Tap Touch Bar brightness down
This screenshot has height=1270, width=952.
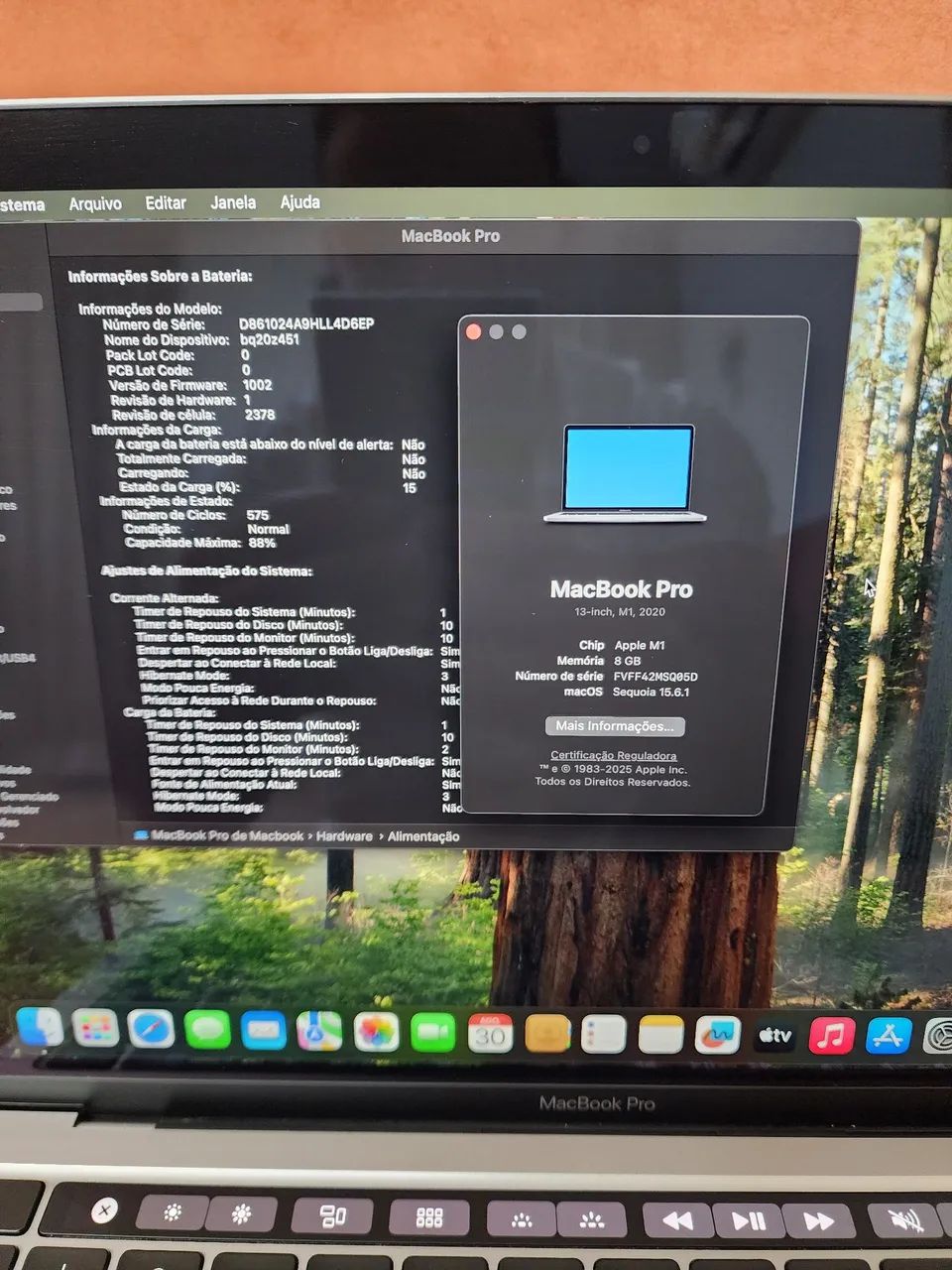pyautogui.click(x=173, y=1212)
